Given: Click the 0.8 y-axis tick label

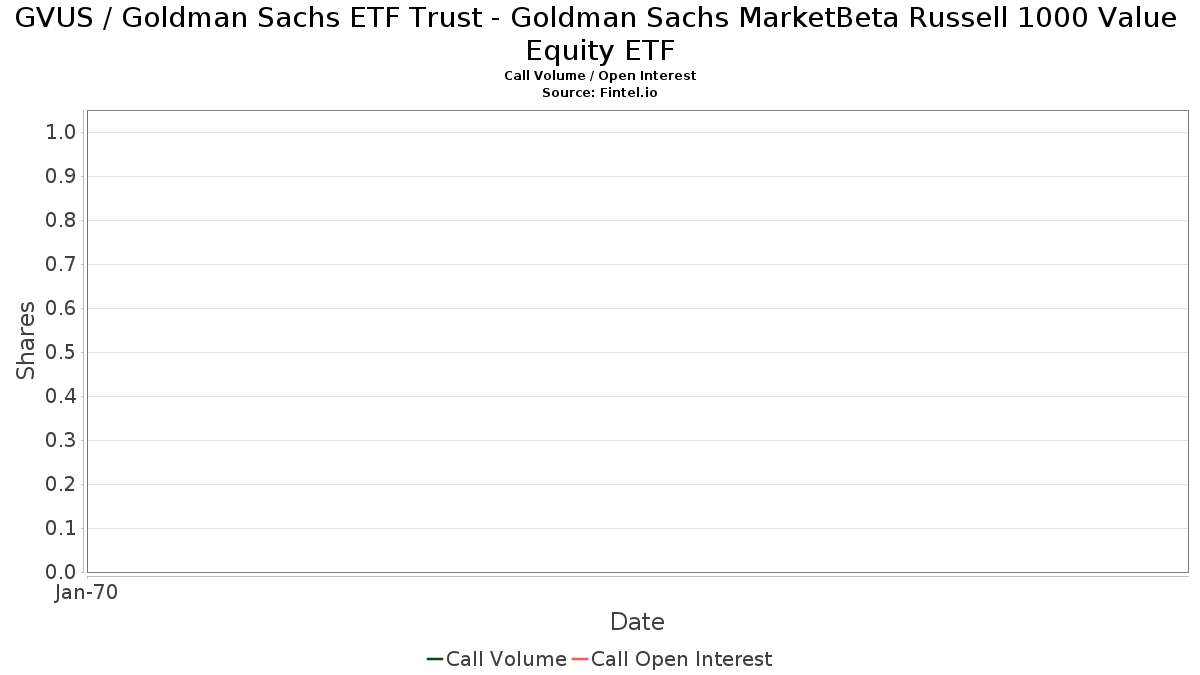Looking at the screenshot, I should pyautogui.click(x=61, y=221).
